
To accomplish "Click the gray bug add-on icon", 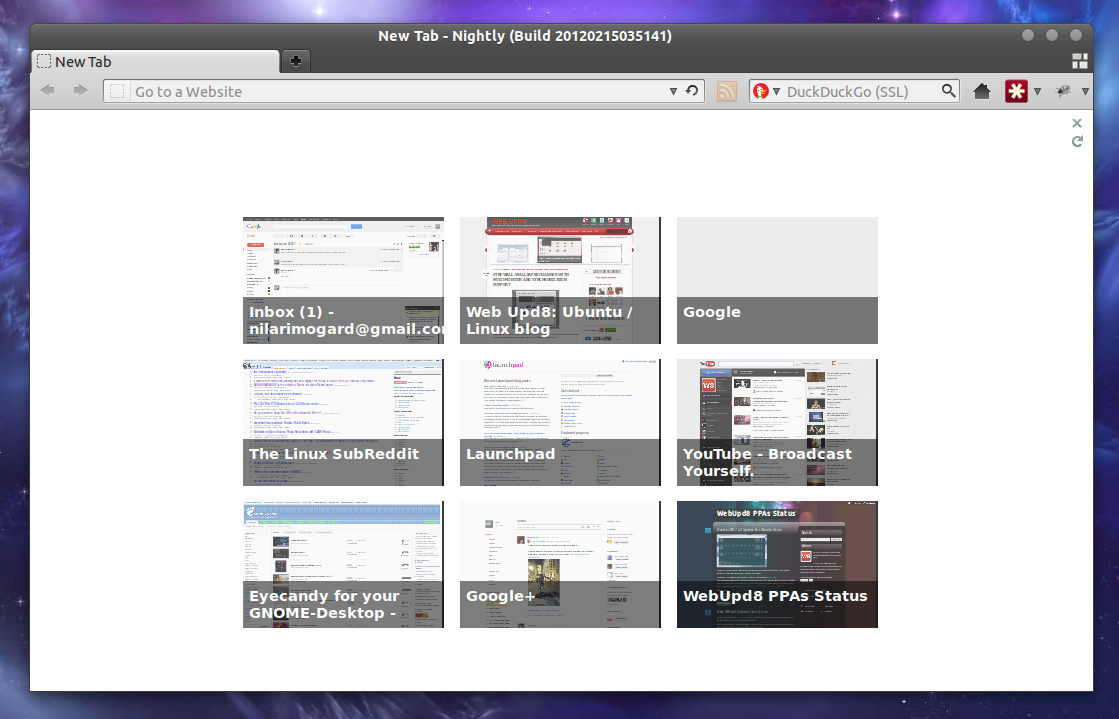I will click(1063, 91).
